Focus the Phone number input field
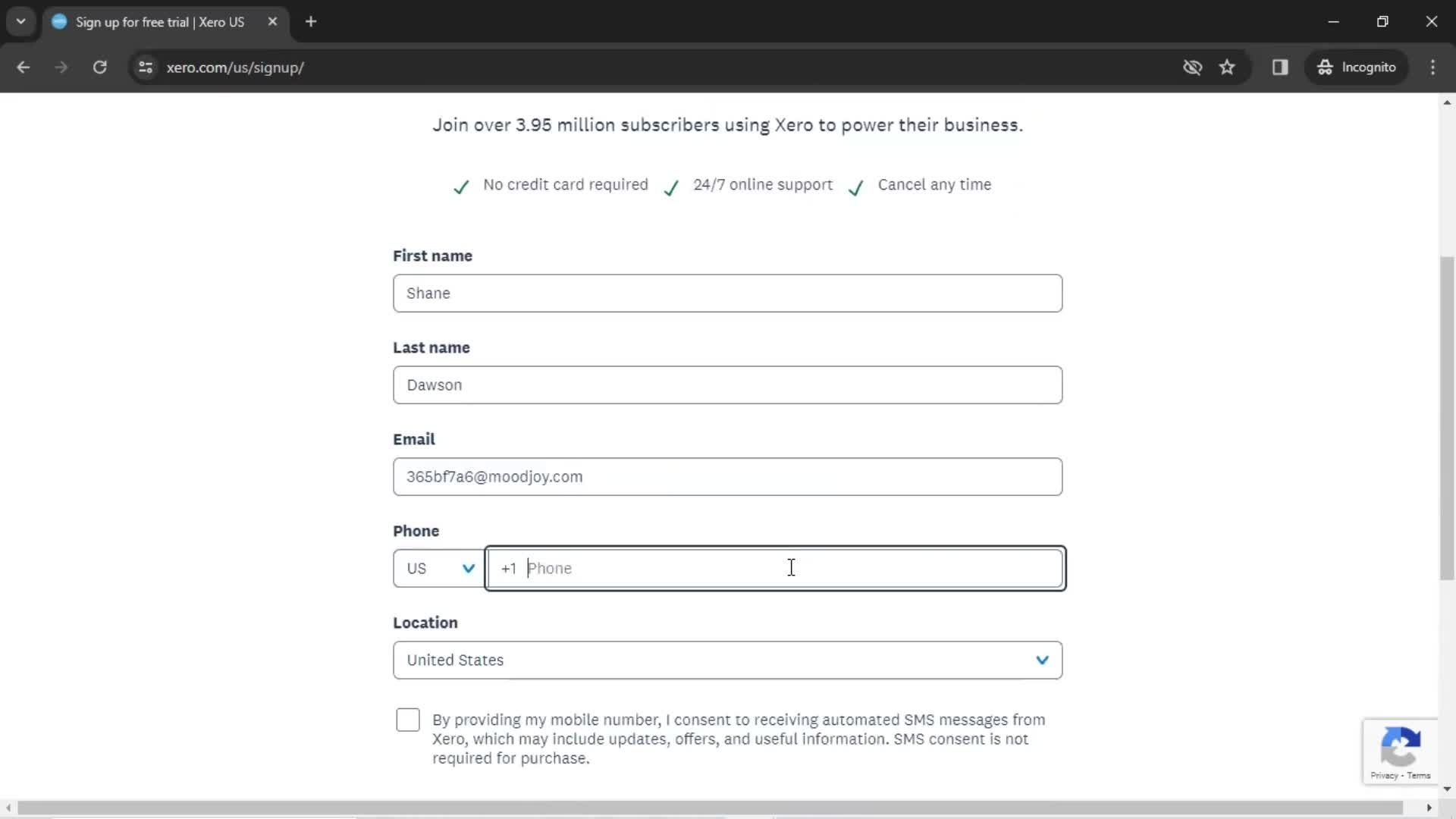 point(775,569)
